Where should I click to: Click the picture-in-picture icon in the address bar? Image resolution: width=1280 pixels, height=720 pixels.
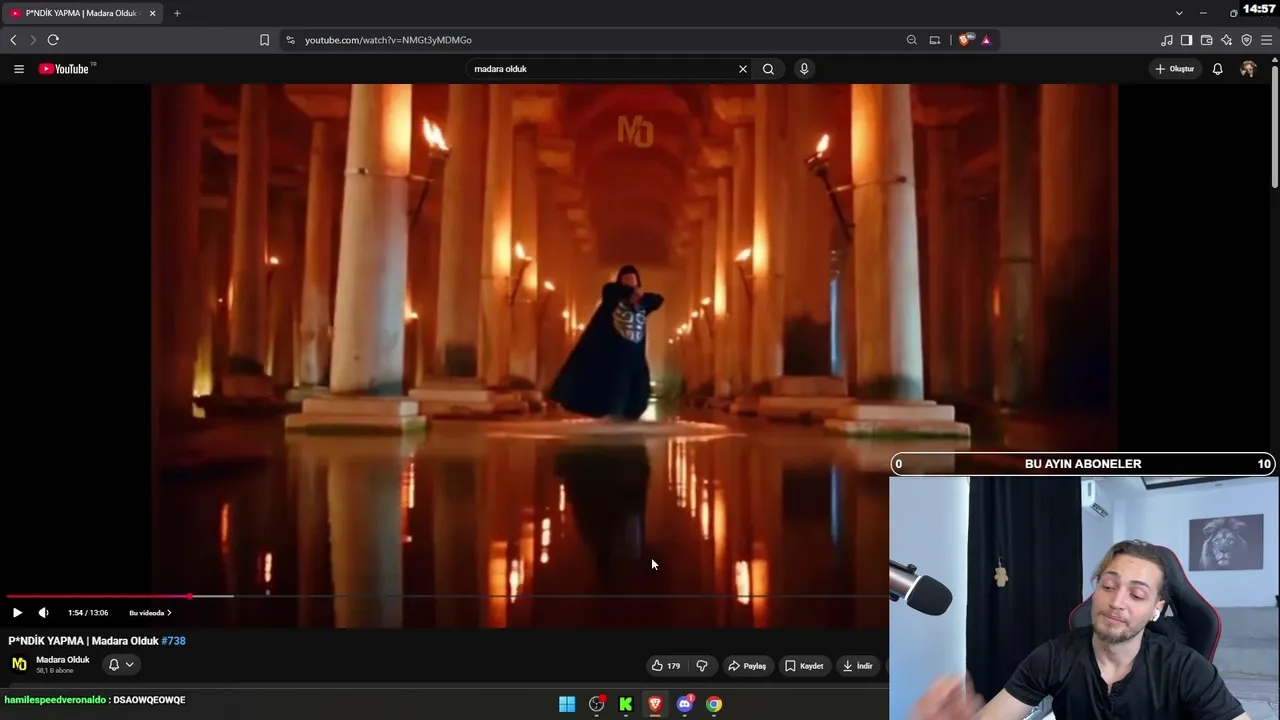click(x=935, y=40)
